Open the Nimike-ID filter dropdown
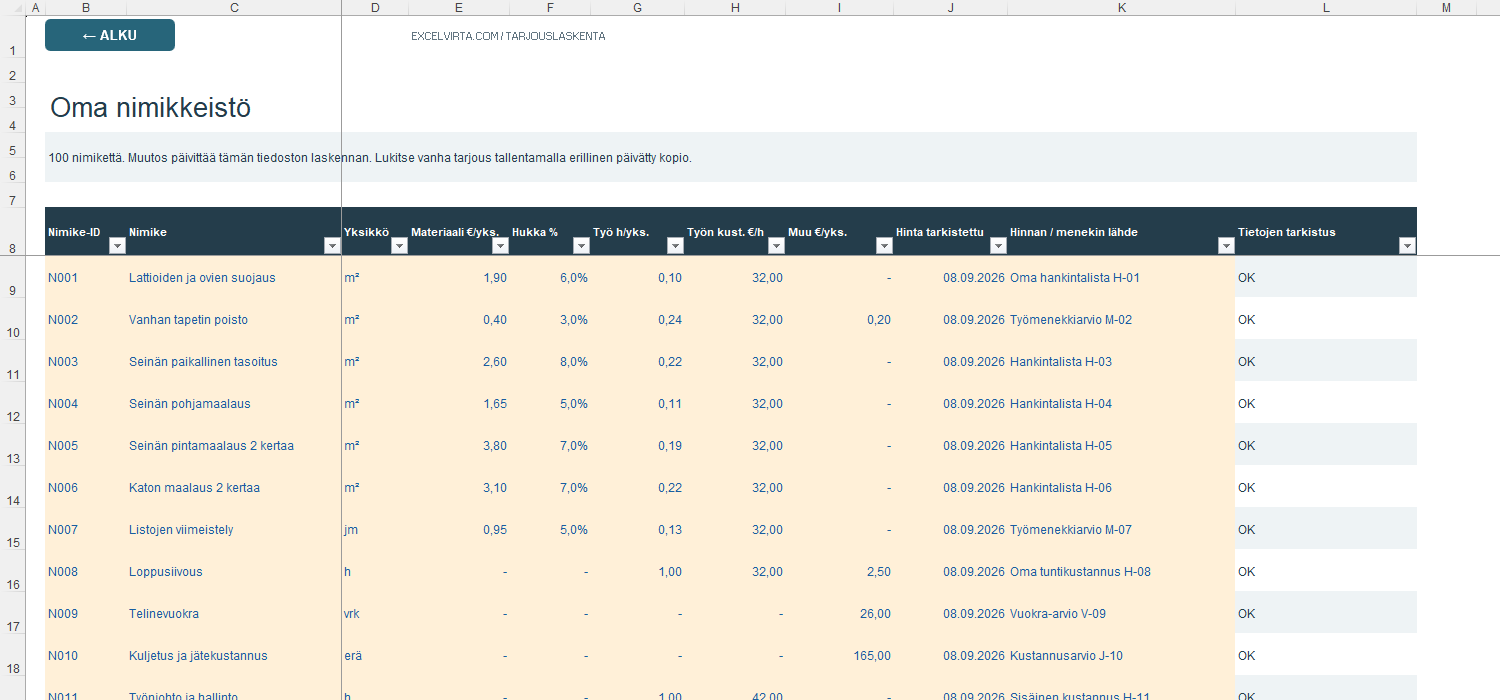This screenshot has height=700, width=1500. click(x=117, y=246)
